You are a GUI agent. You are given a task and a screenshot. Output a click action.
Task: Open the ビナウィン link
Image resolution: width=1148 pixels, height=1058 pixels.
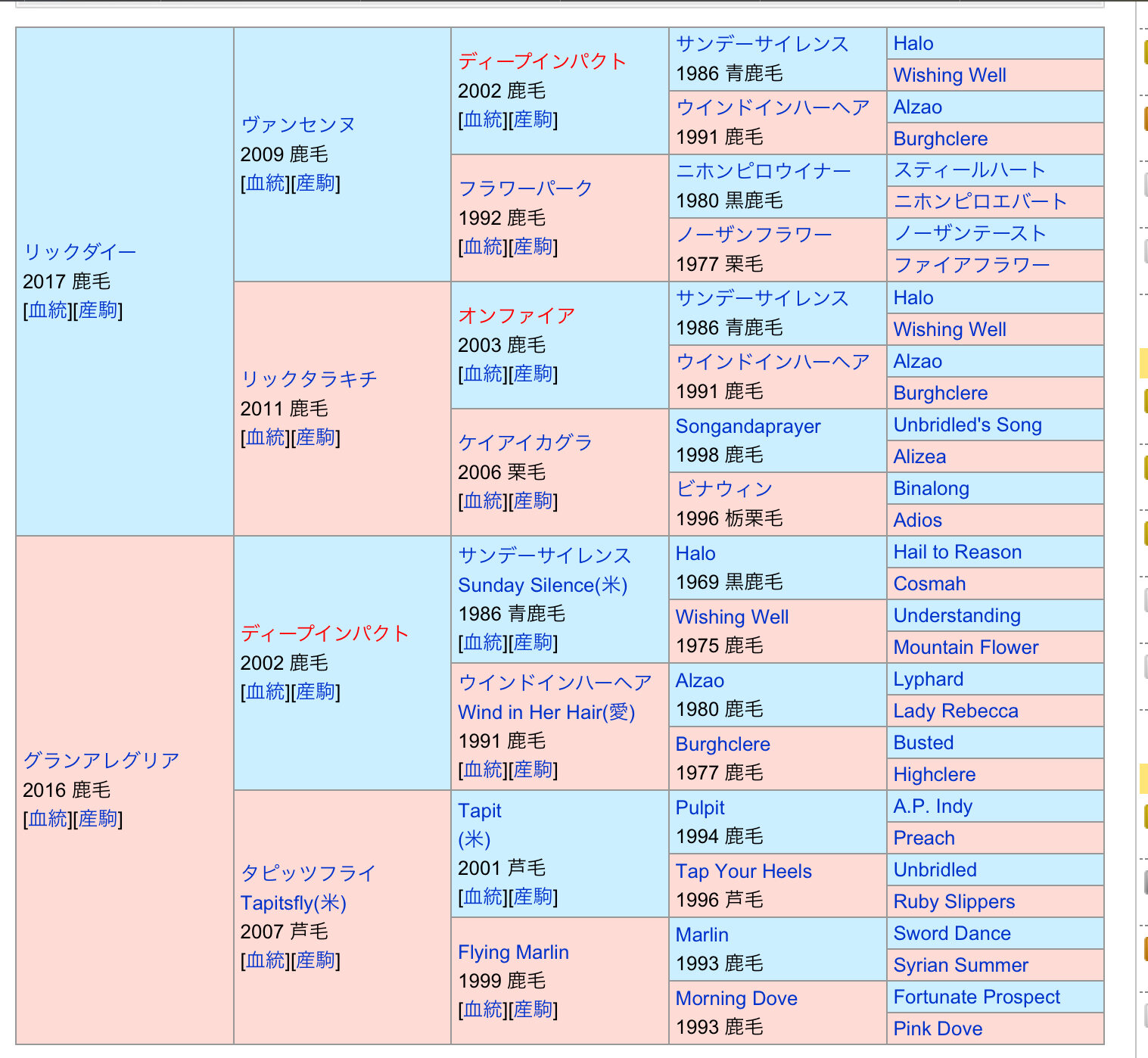click(724, 489)
